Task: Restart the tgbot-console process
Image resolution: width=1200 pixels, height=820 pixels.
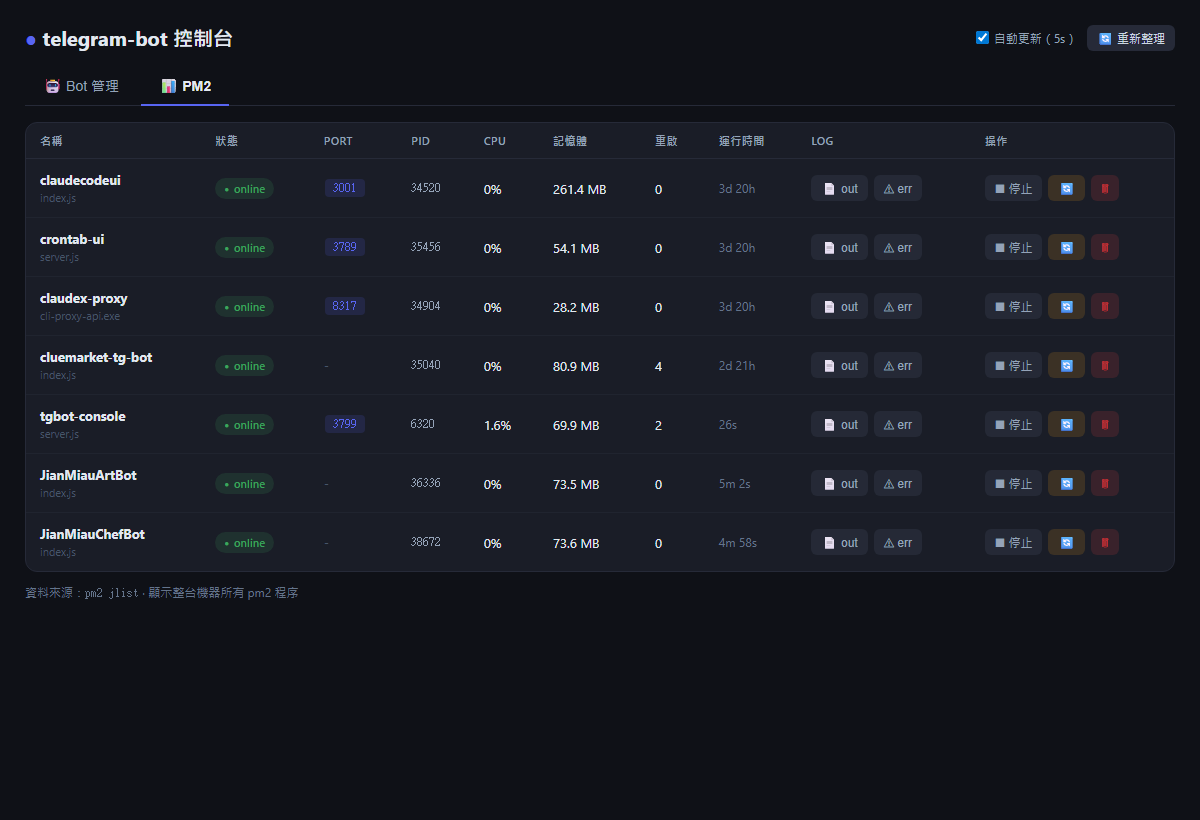Action: [1066, 424]
